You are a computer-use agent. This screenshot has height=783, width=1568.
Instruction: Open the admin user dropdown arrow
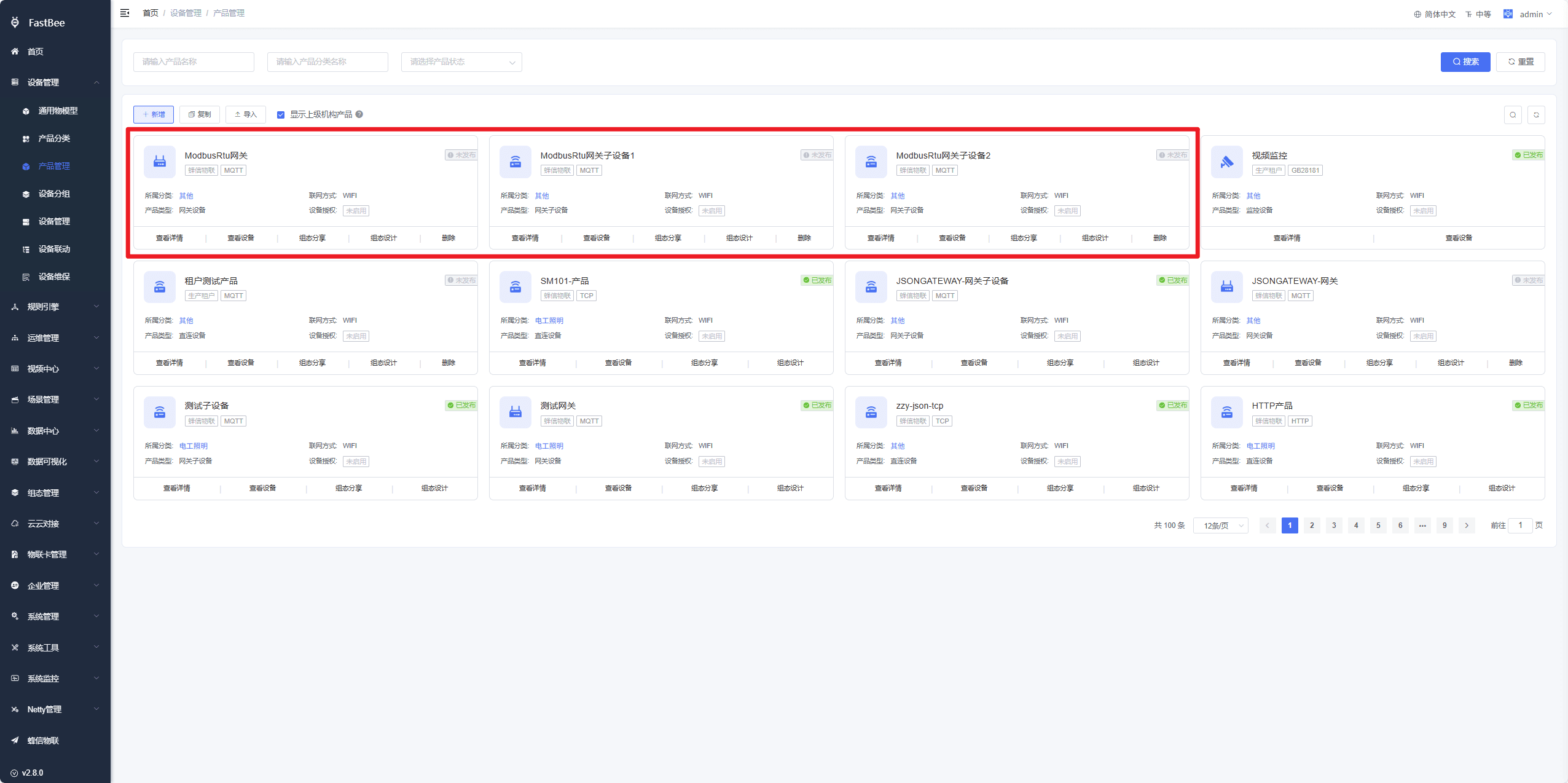(1549, 14)
